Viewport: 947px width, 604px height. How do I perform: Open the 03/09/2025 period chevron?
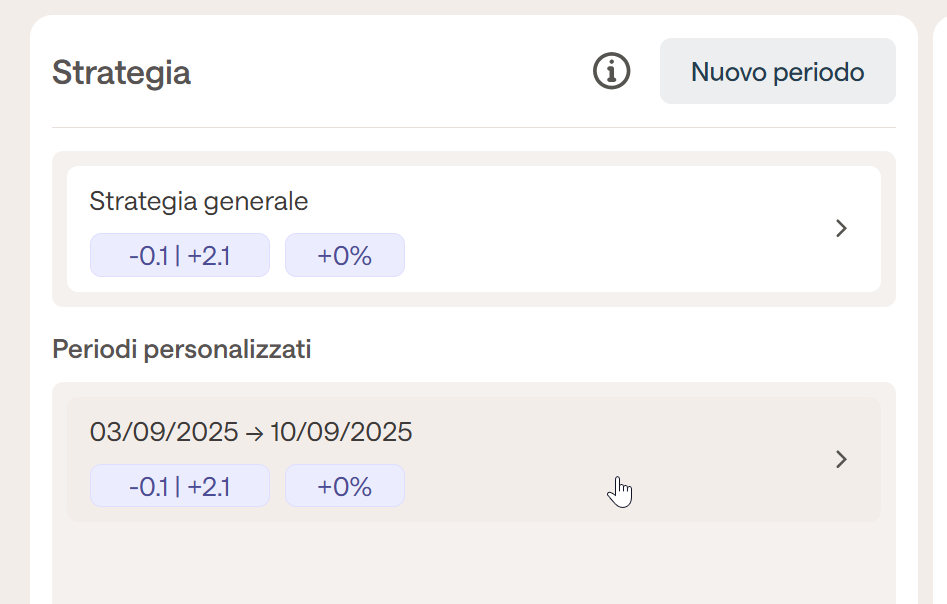tap(841, 460)
